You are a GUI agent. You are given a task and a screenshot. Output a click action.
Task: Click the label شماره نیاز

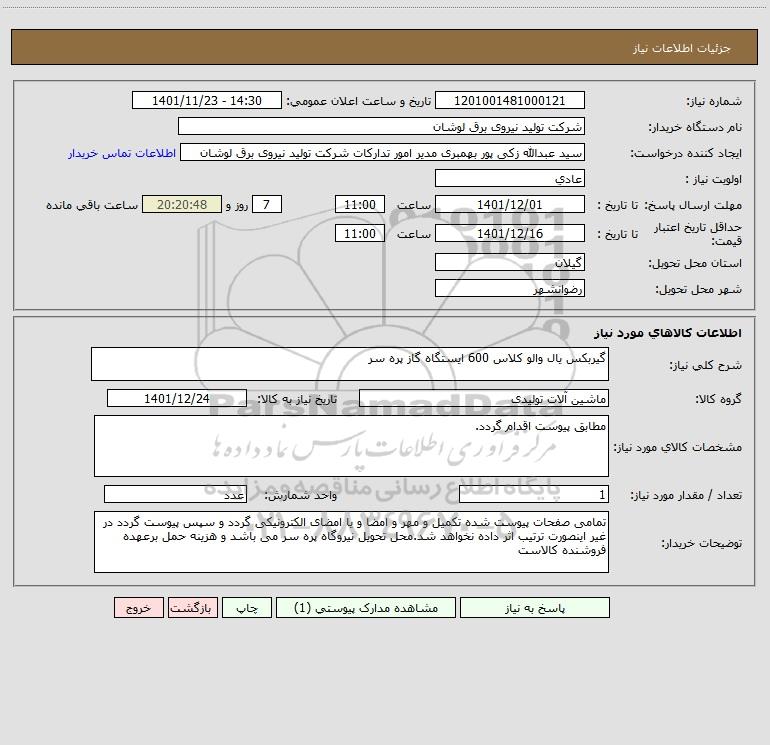714,101
